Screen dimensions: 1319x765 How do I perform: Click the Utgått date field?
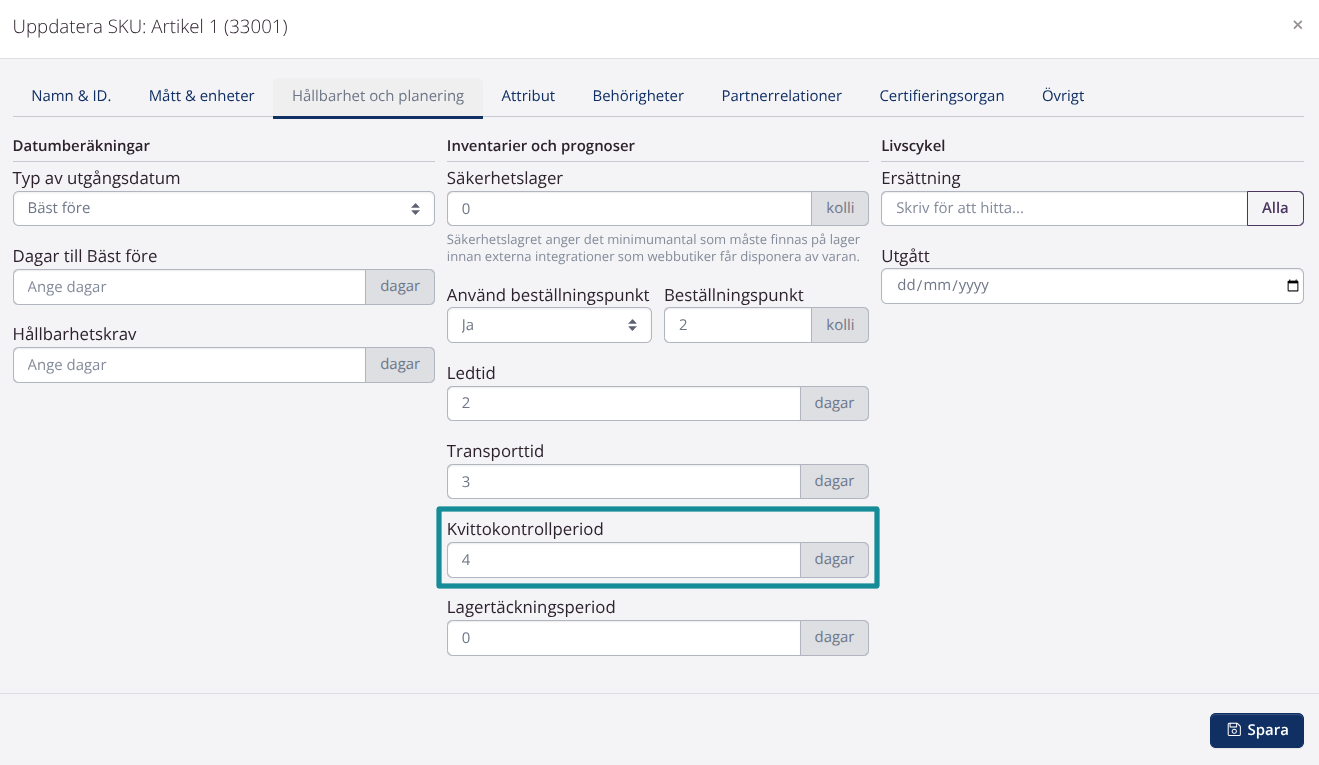point(1092,285)
